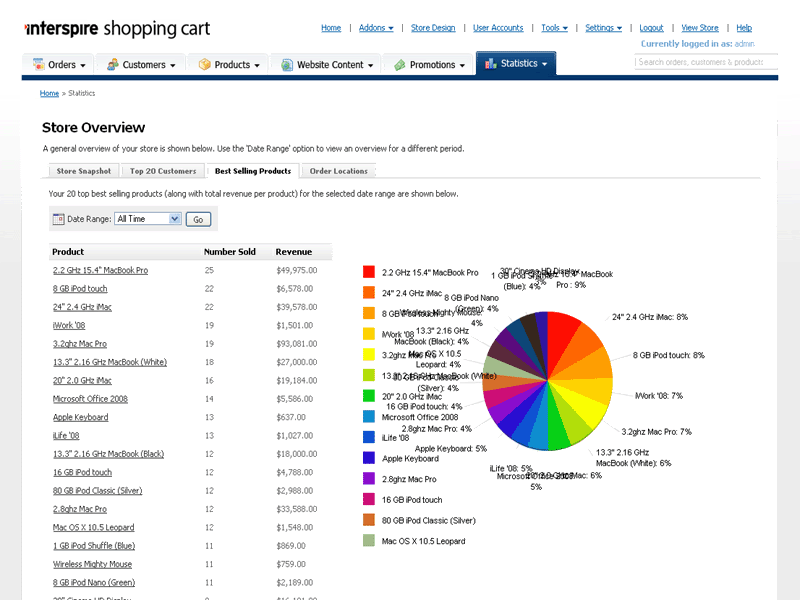Open the Store Design link
This screenshot has height=600, width=800.
click(x=433, y=28)
